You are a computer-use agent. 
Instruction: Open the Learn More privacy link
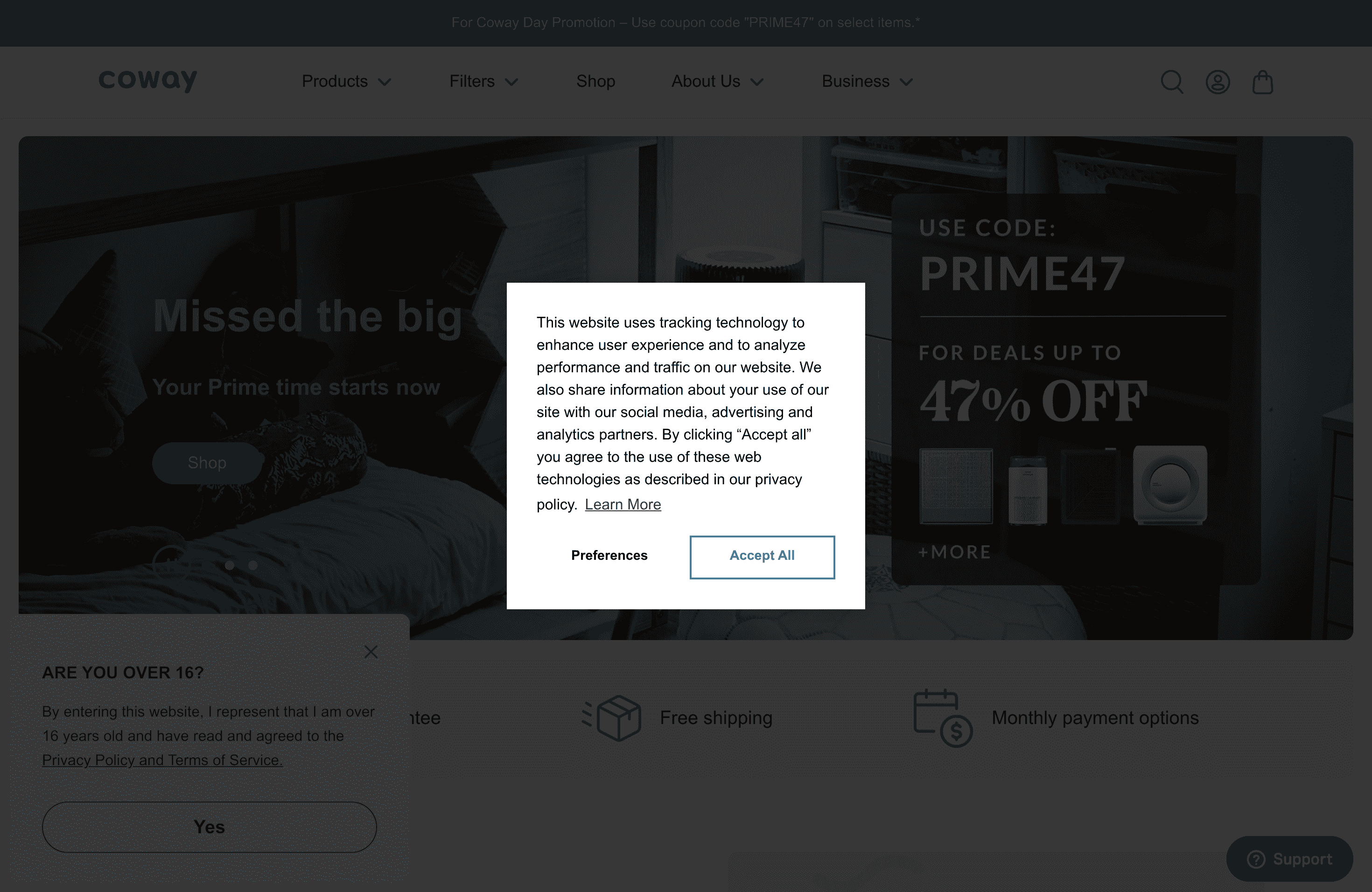pyautogui.click(x=623, y=504)
